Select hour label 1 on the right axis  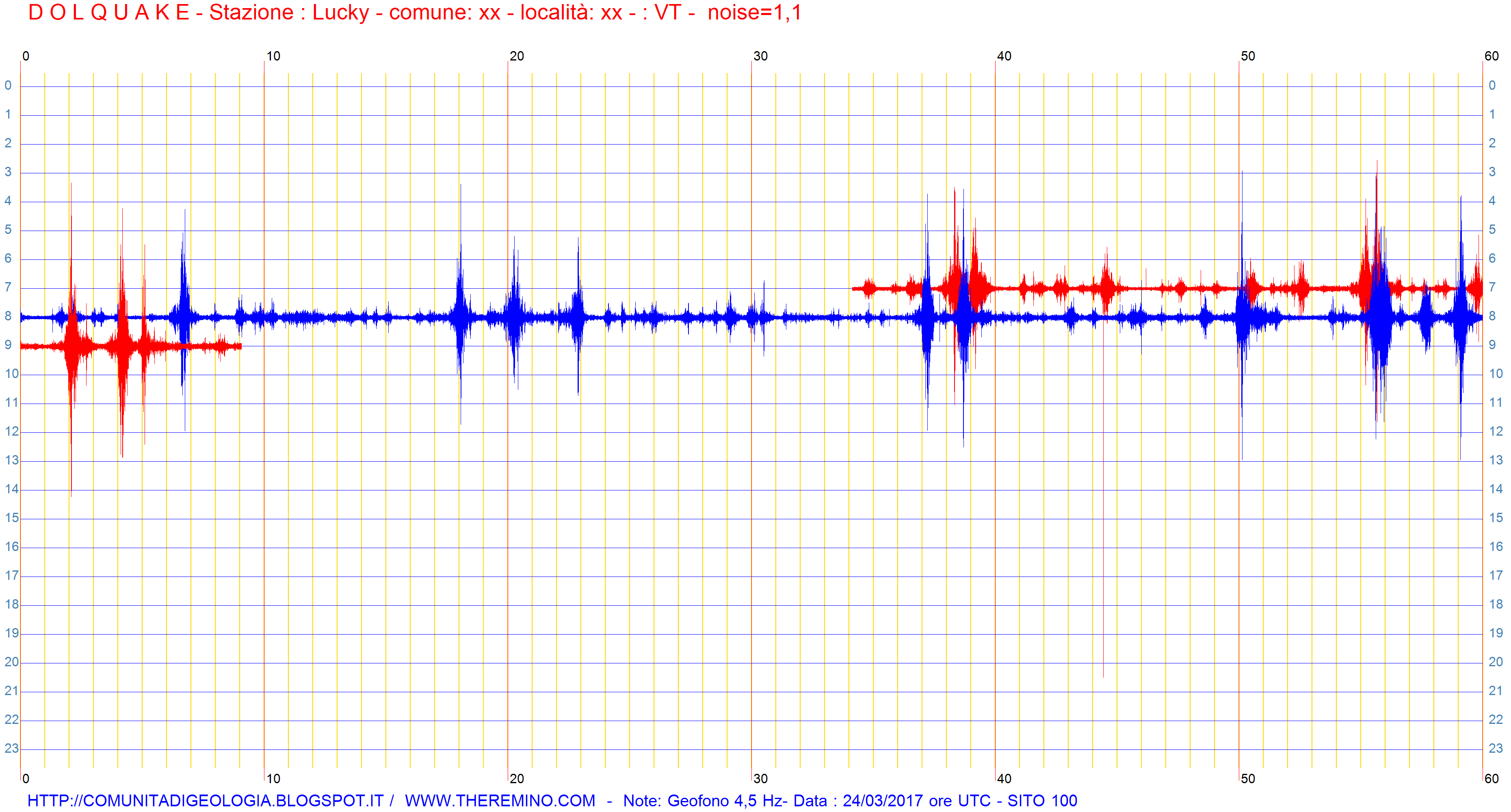[1492, 114]
